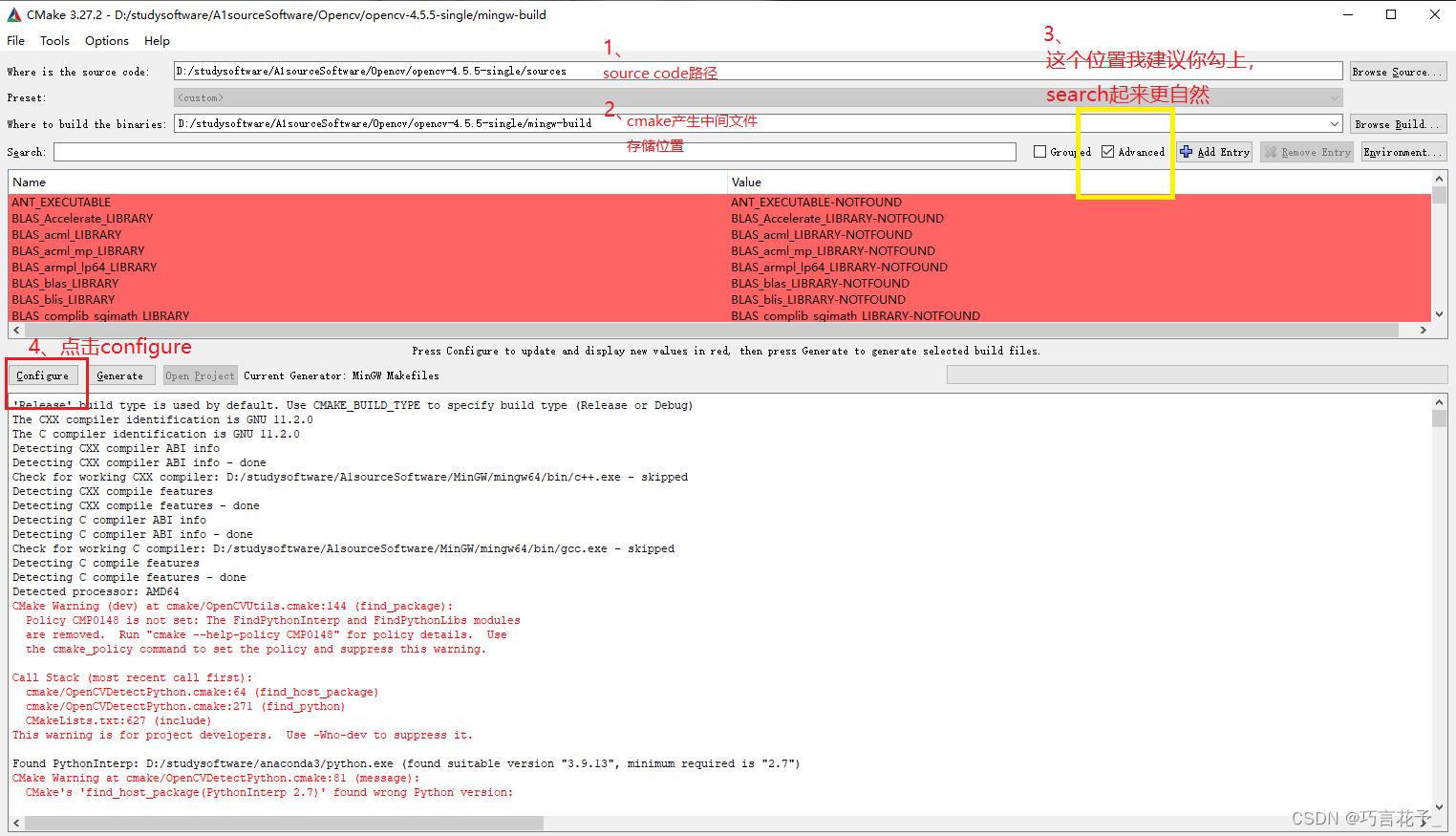Select the BLAS_acml_LIBRARY entry
Viewport: 1456px width, 836px height.
tap(67, 235)
